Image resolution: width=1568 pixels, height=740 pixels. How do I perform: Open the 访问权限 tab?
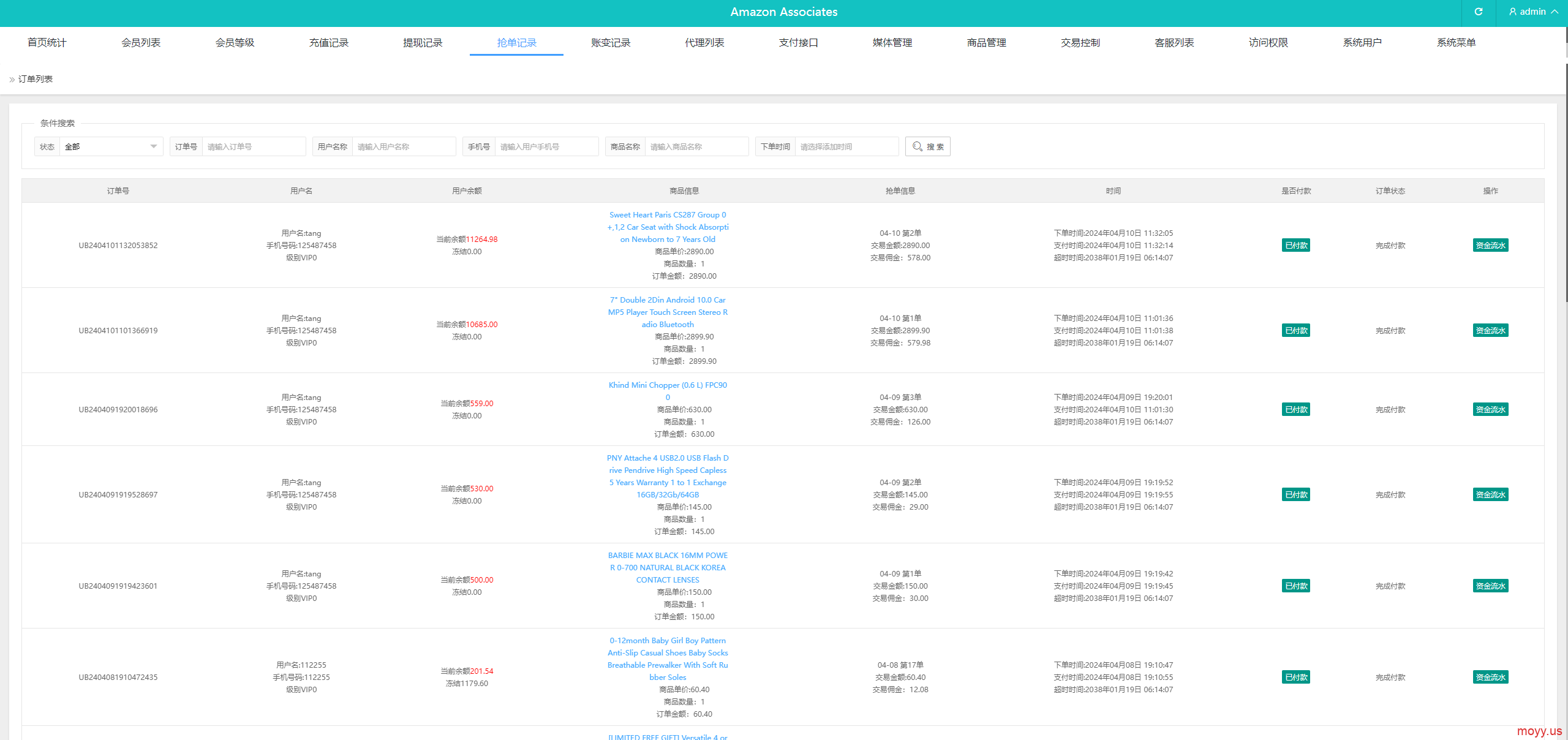(1268, 42)
